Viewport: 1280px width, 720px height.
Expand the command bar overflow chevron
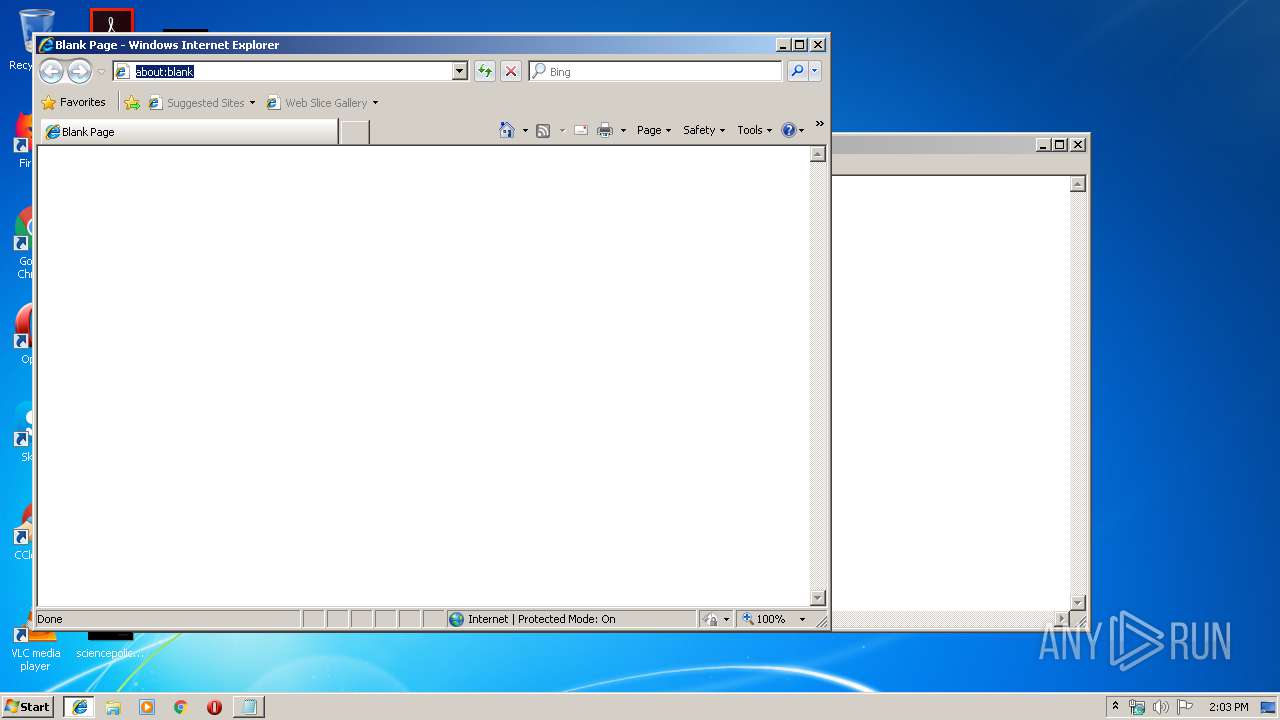point(819,124)
